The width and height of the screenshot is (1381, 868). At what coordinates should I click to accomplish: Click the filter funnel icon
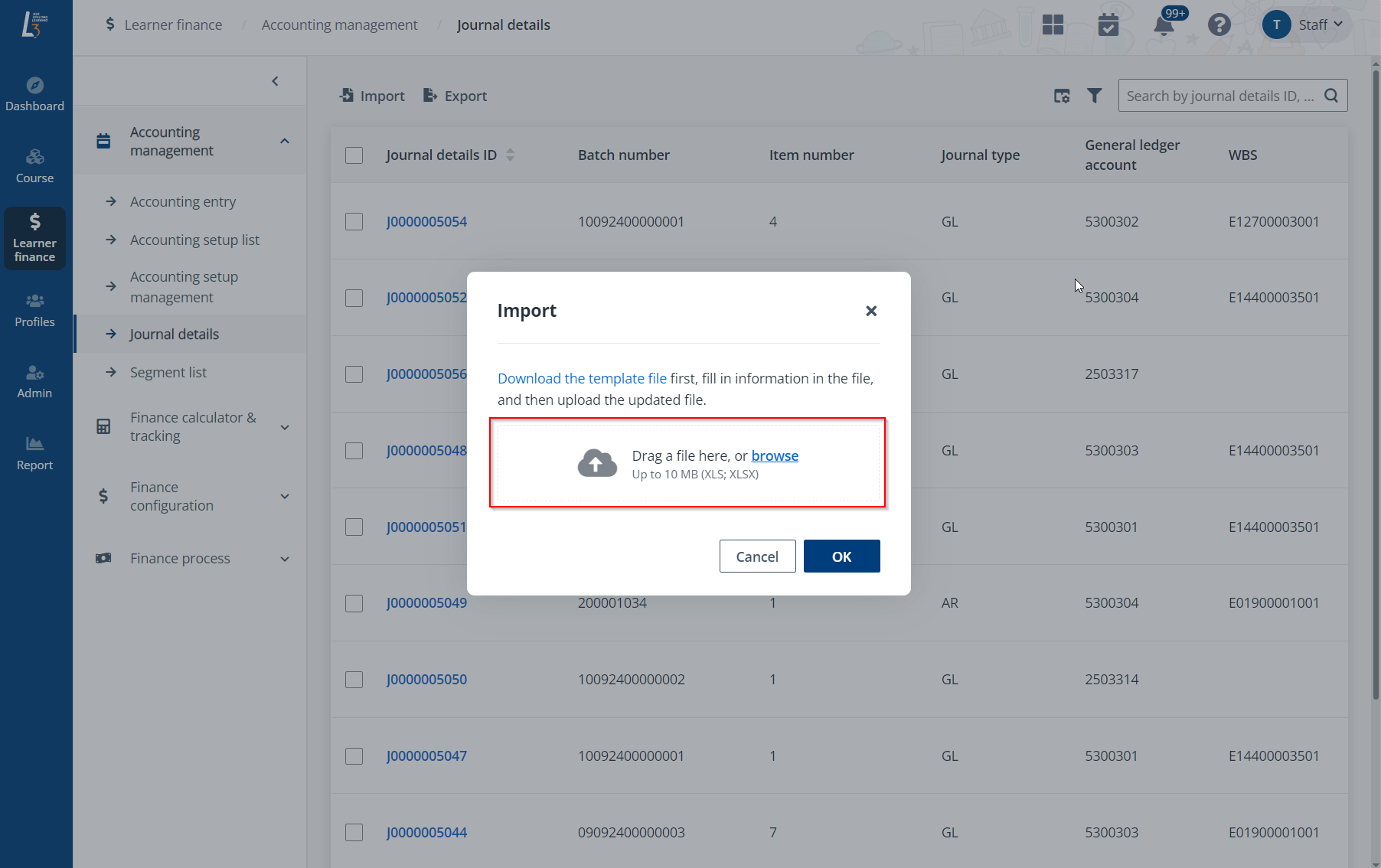tap(1095, 96)
